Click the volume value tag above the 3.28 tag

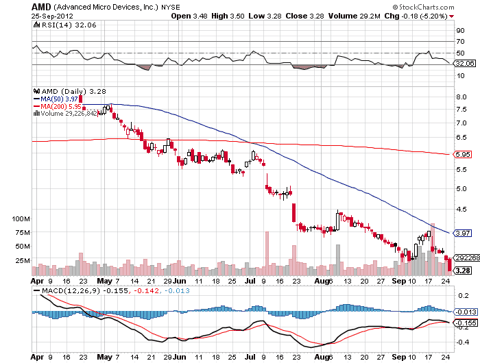(467, 258)
